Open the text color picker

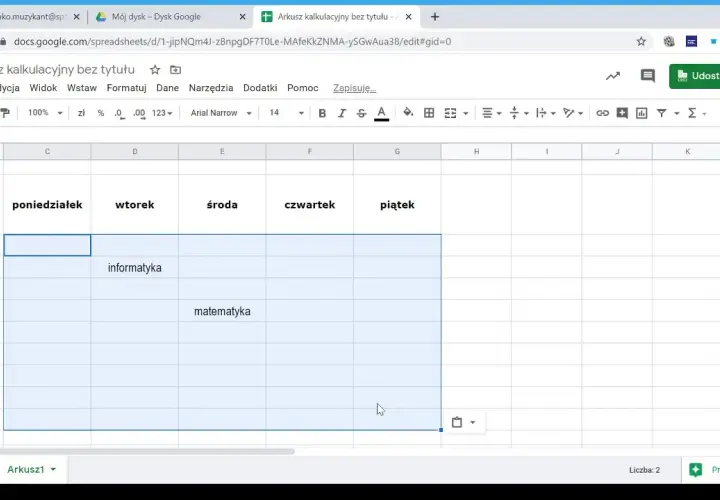coord(381,113)
